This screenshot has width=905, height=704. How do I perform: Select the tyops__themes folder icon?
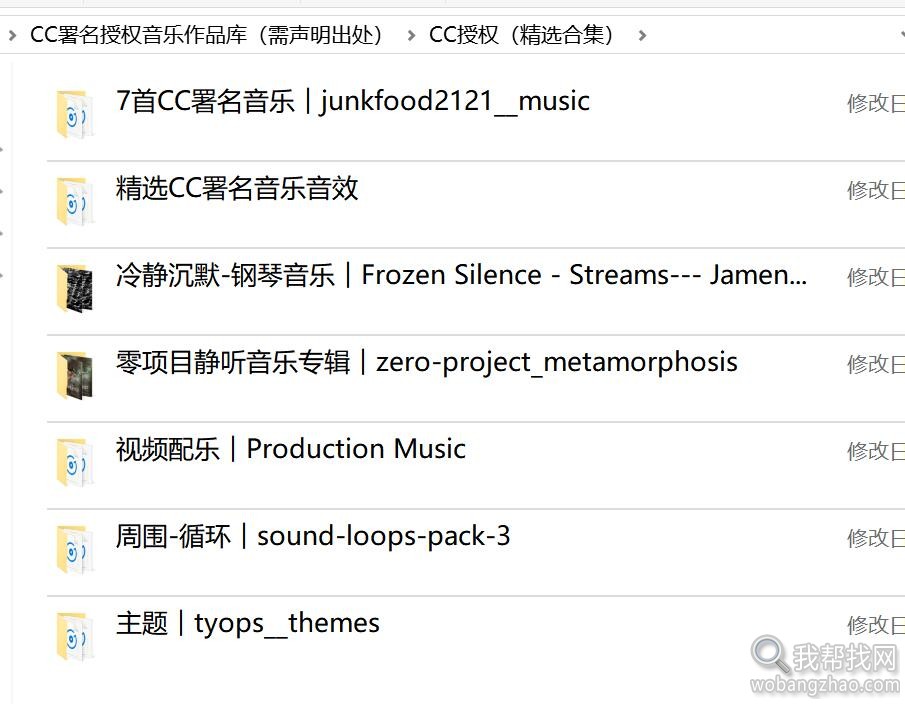[75, 637]
